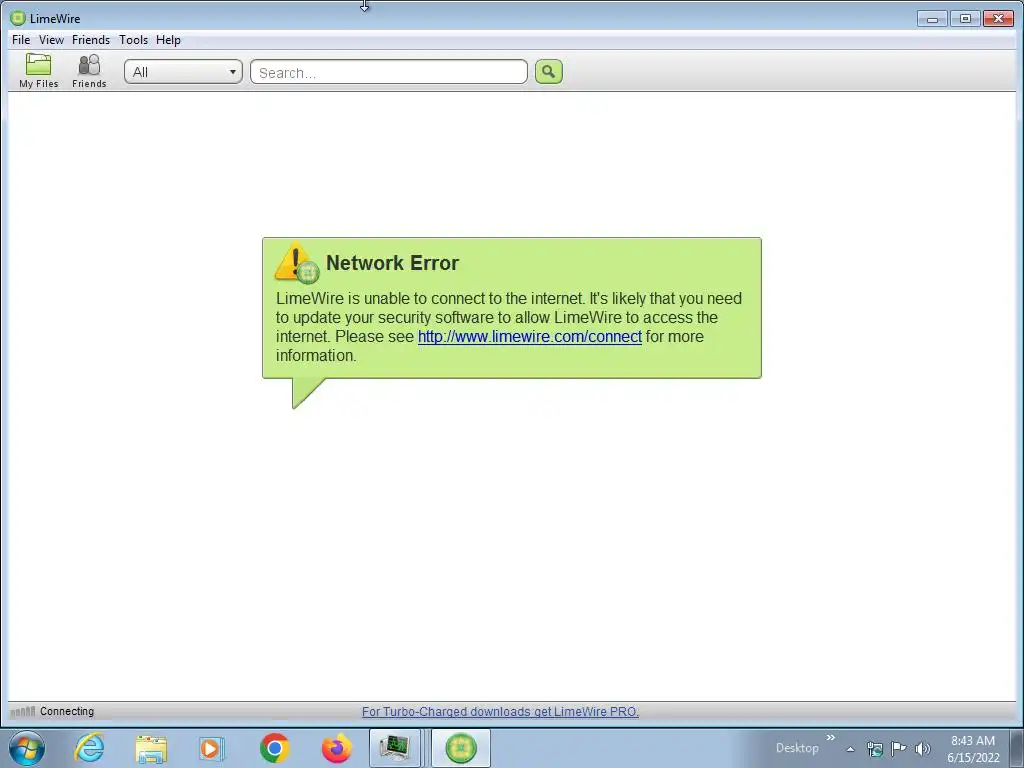1024x768 pixels.
Task: Open the Windows Start menu
Action: 27,748
